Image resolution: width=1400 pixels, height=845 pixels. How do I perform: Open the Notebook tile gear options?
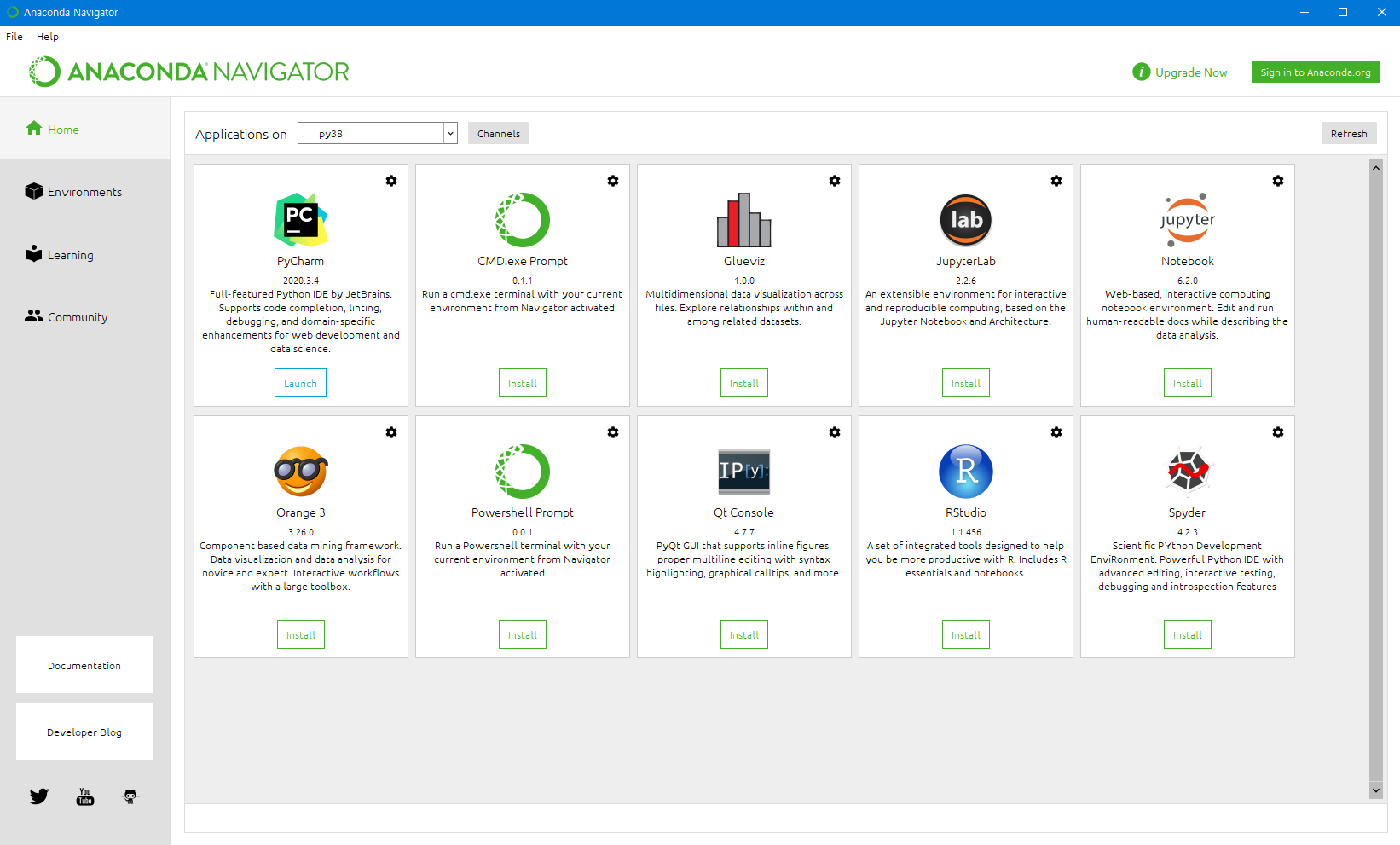click(1278, 181)
